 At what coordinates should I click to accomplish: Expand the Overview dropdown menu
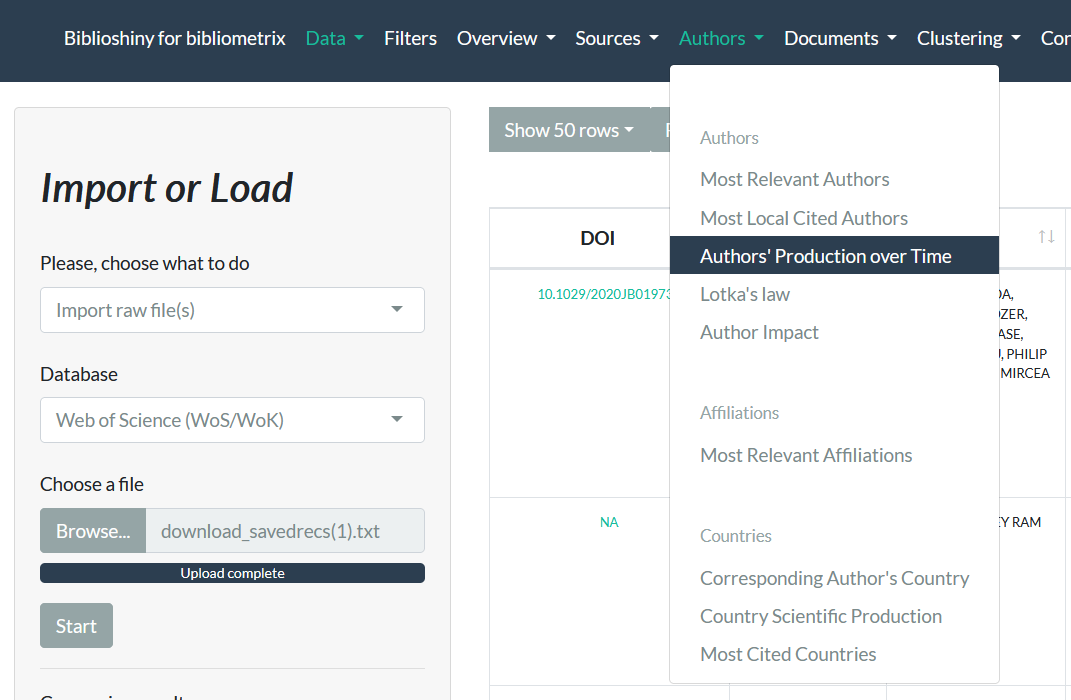point(505,38)
